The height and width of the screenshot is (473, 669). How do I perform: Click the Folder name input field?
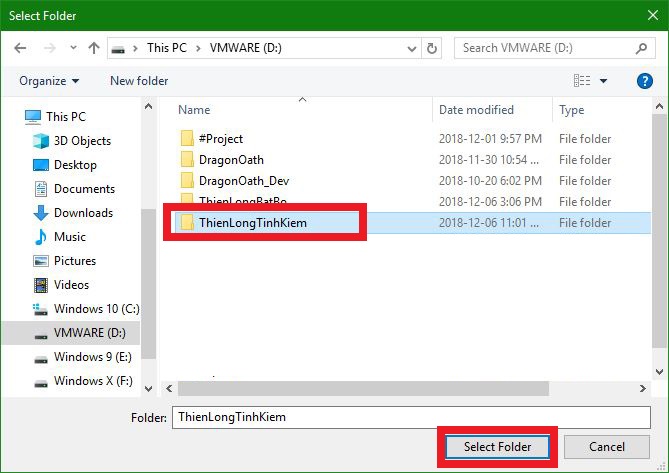pyautogui.click(x=410, y=416)
